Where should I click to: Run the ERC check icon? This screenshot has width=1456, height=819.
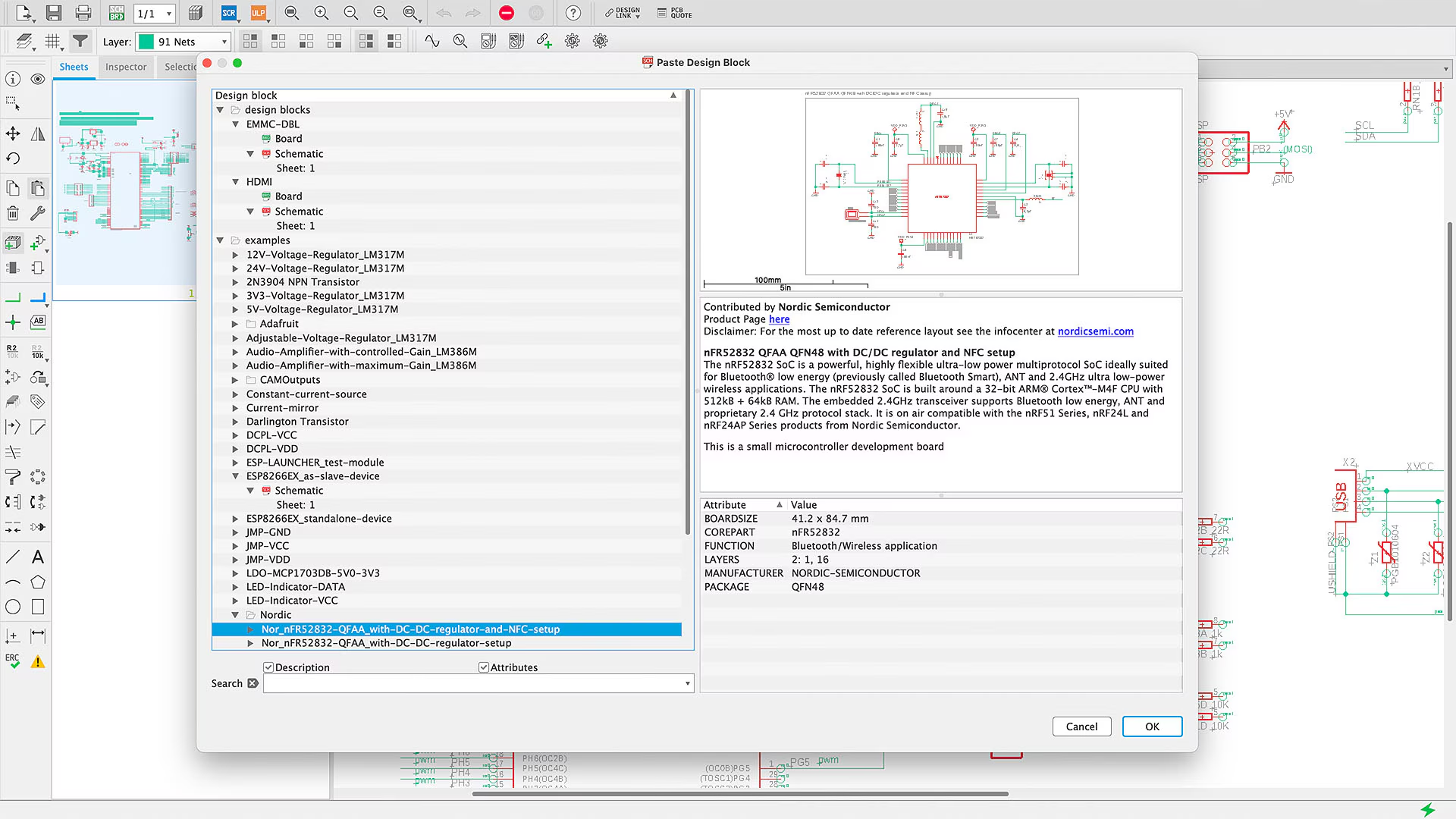(x=13, y=661)
